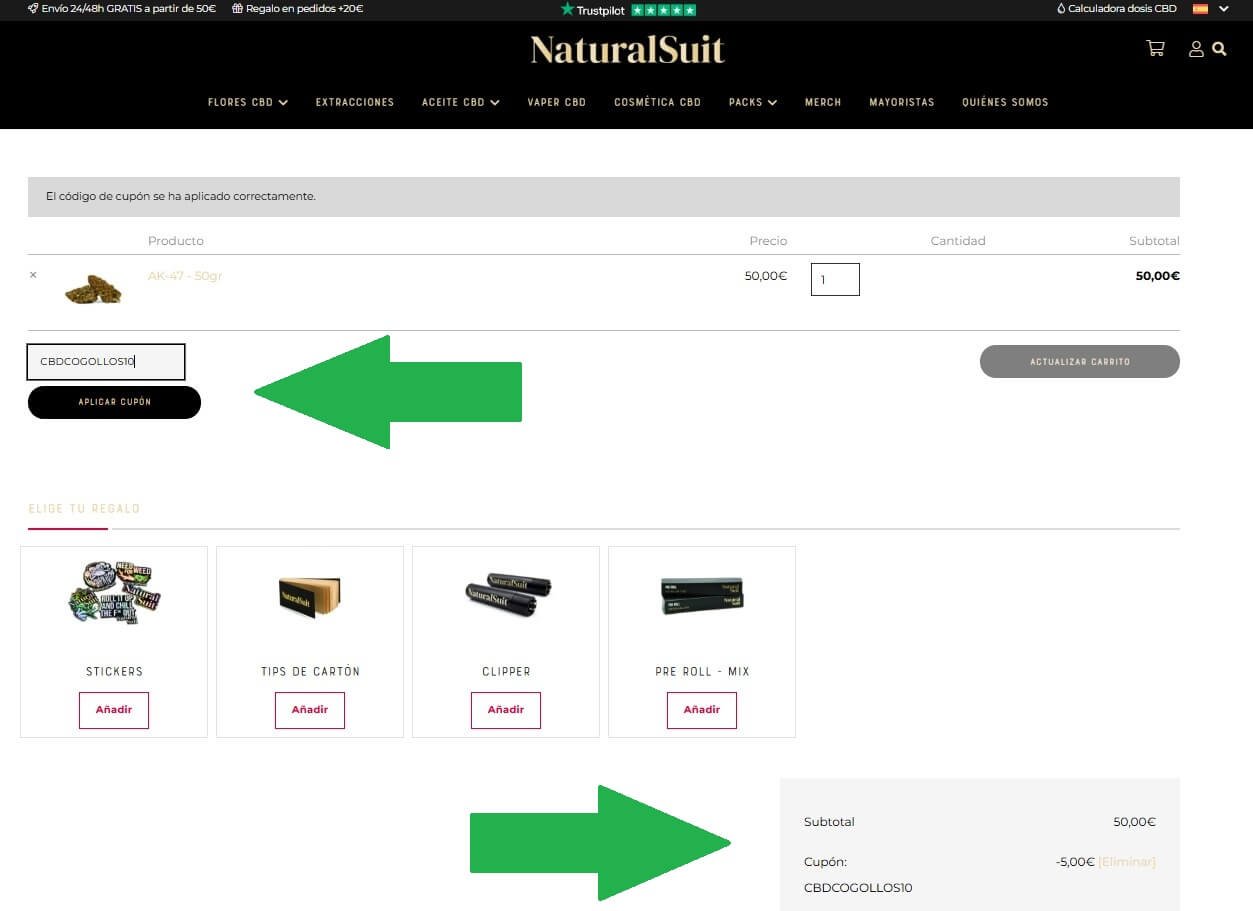Click the Spanish flag language icon
Screen dimensions: 1253x911
pyautogui.click(x=1200, y=9)
